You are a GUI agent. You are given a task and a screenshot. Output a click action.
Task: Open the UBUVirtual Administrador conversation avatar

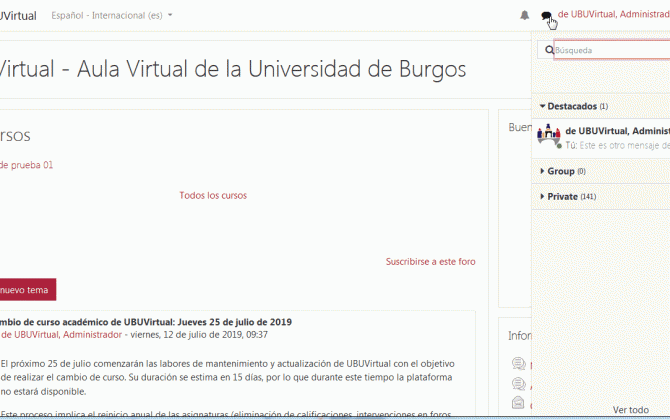tap(549, 135)
